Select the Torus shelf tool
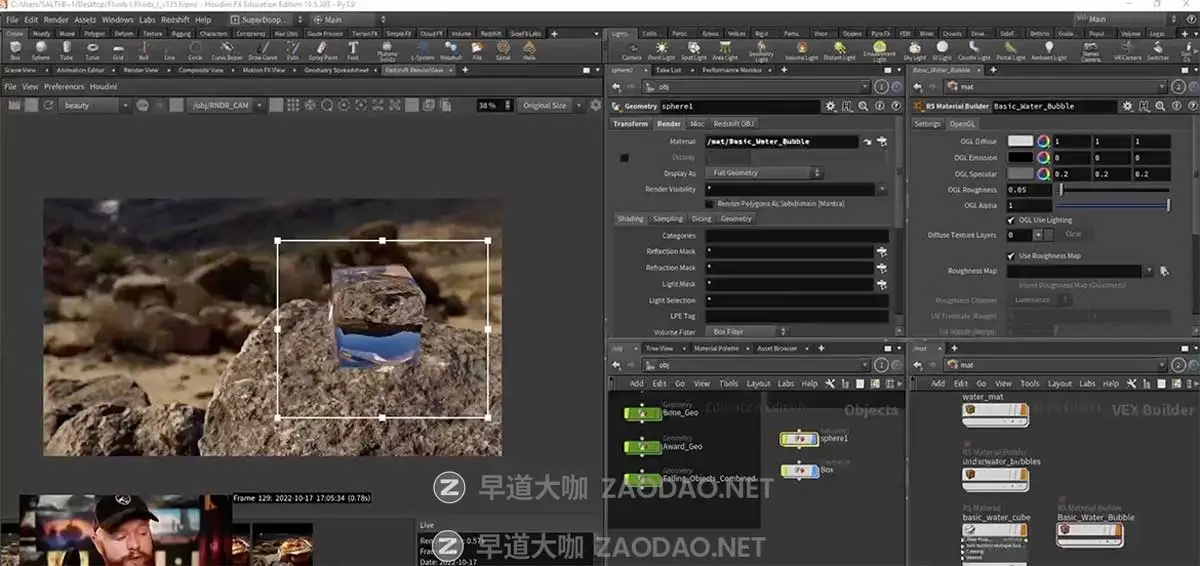Viewport: 1200px width, 566px height. 92,50
